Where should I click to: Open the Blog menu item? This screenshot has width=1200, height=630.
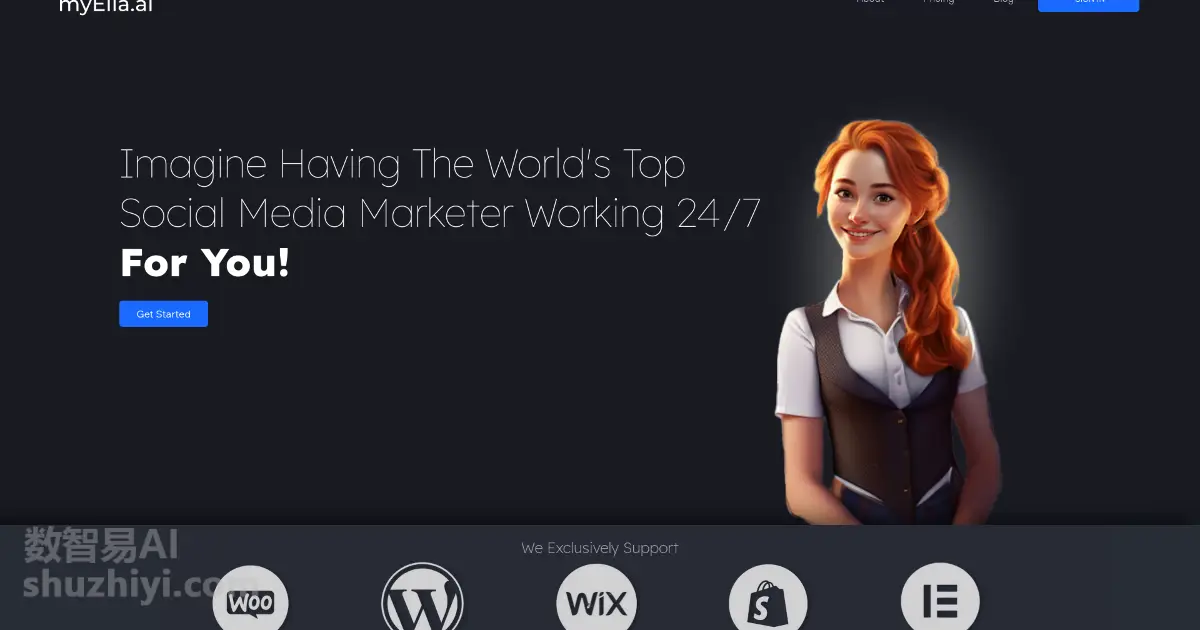tap(1003, 2)
